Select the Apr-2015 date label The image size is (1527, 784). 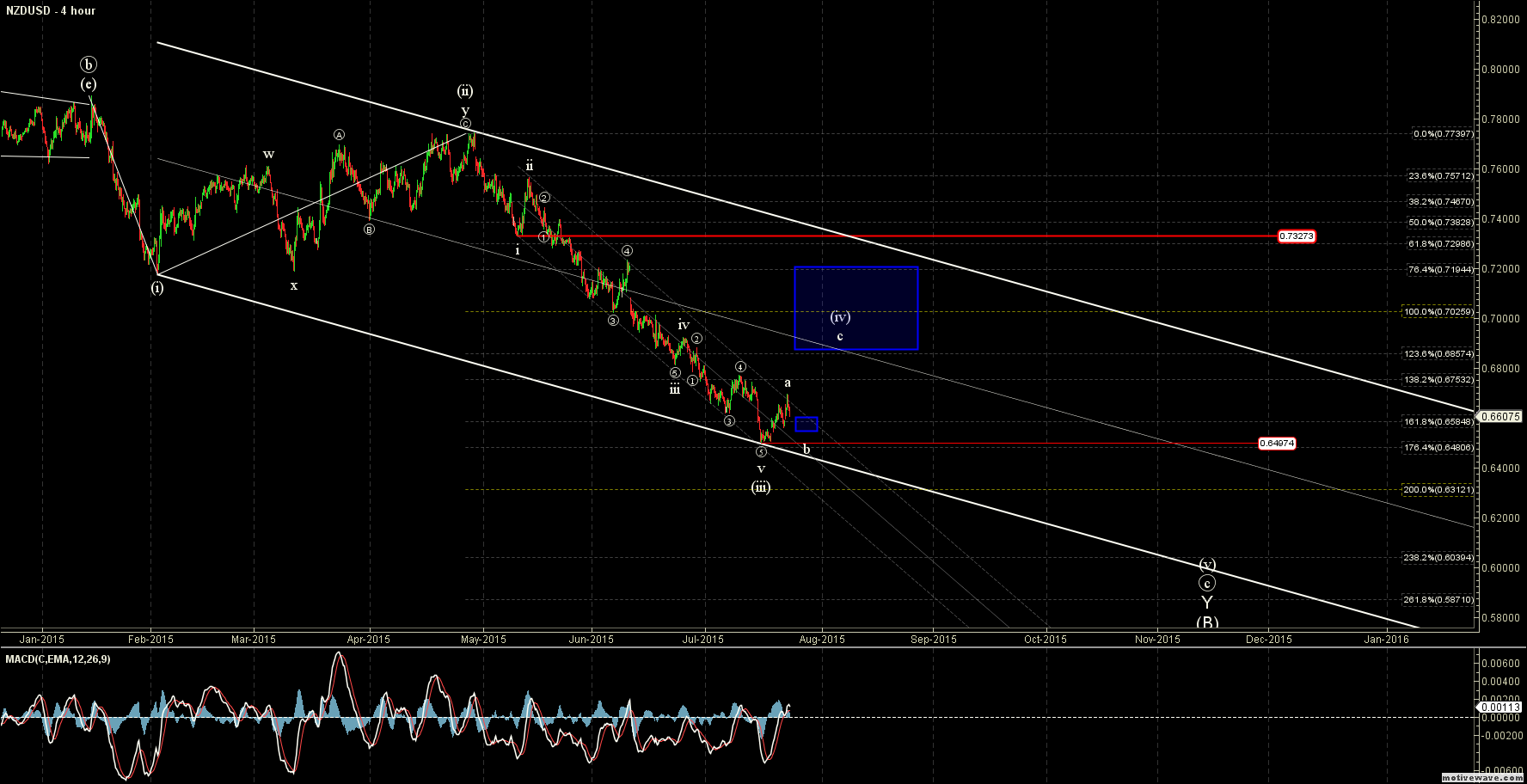(x=369, y=639)
